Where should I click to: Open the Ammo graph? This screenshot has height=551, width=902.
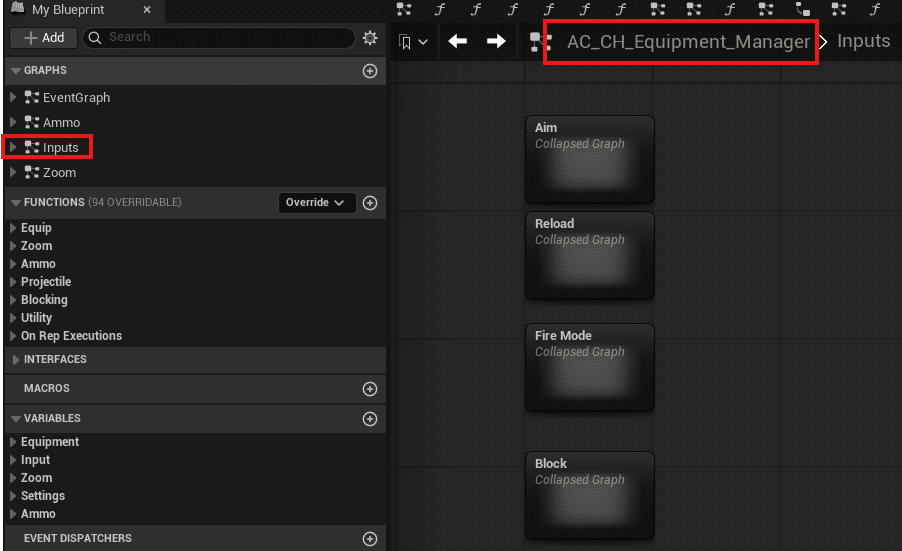pos(62,123)
